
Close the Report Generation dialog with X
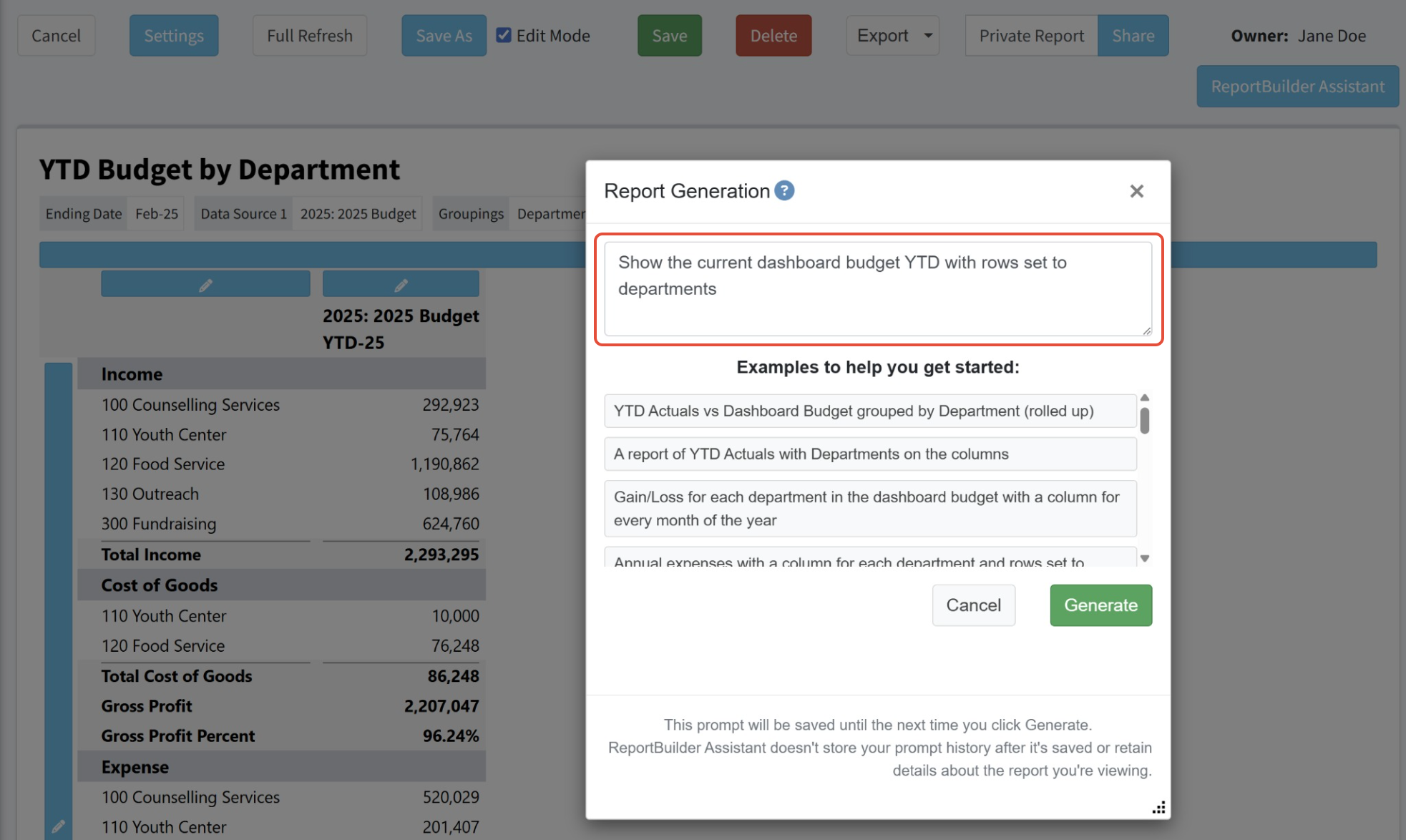1136,191
